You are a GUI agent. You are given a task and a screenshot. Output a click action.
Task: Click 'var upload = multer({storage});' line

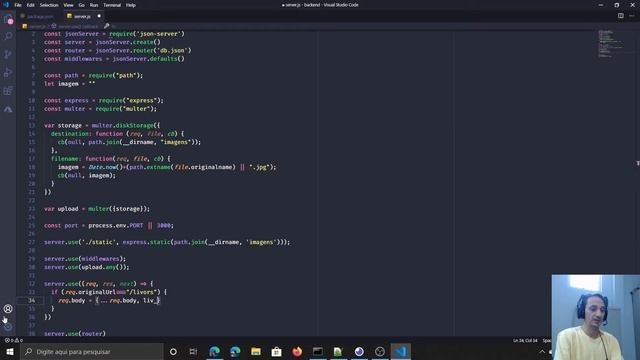pyautogui.click(x=97, y=209)
